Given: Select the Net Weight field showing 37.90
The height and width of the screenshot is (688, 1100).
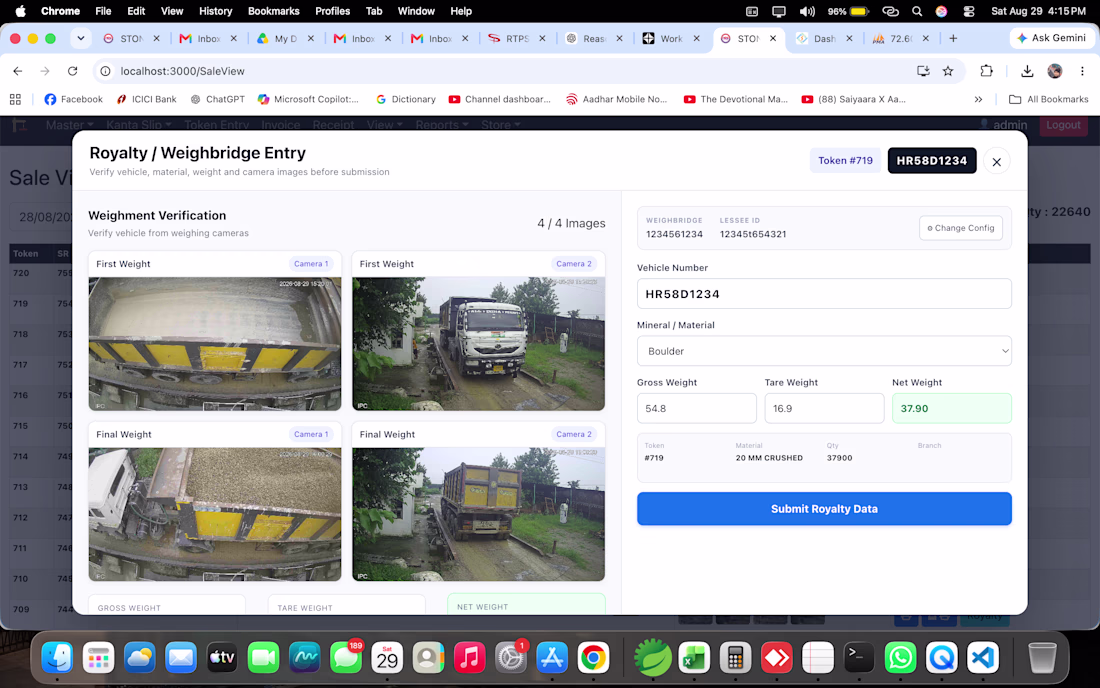Looking at the screenshot, I should click(951, 408).
